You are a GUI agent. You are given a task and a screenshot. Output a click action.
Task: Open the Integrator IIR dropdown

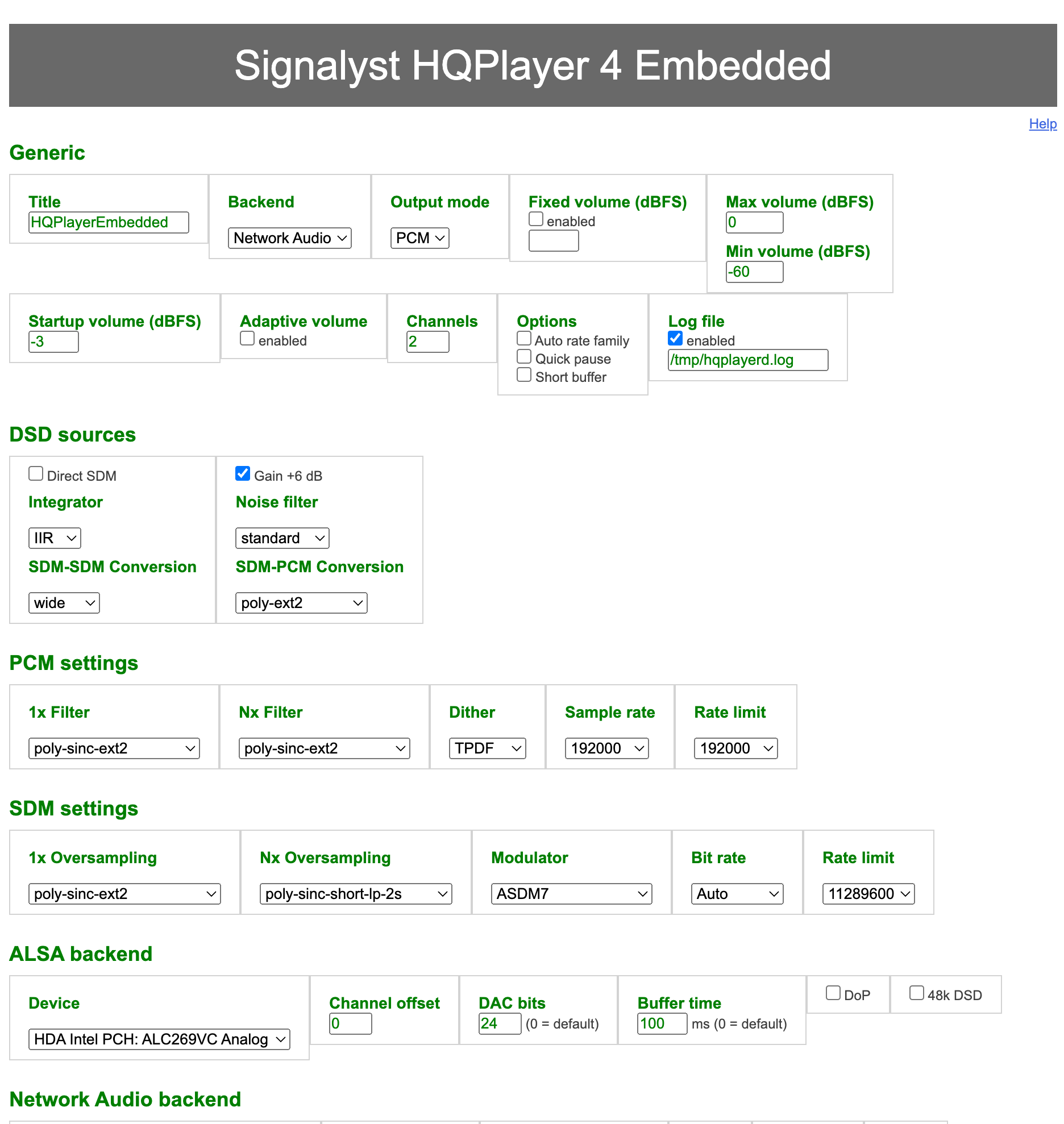click(55, 538)
